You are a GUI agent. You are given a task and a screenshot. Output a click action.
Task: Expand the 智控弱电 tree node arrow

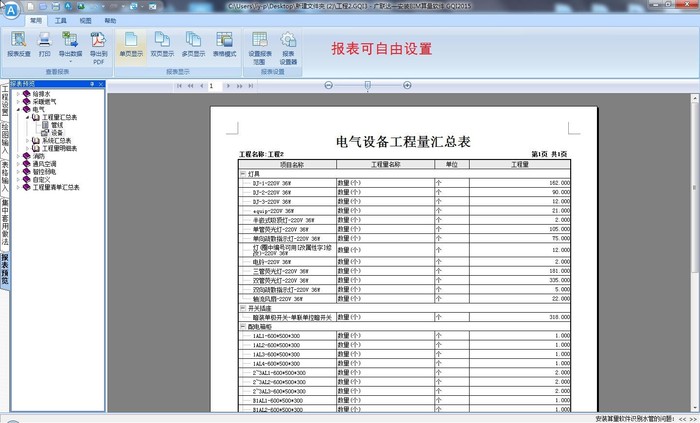[x=18, y=172]
